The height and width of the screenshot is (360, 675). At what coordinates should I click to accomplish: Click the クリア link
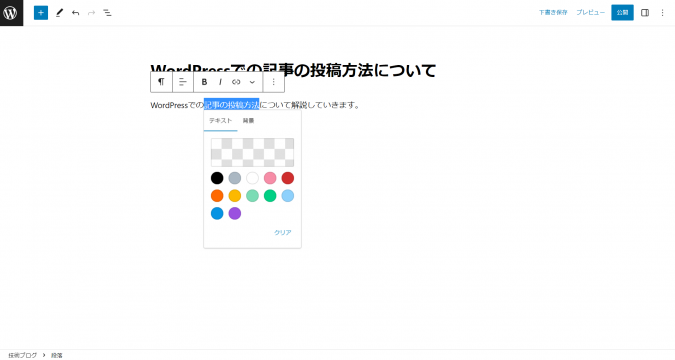(x=283, y=232)
